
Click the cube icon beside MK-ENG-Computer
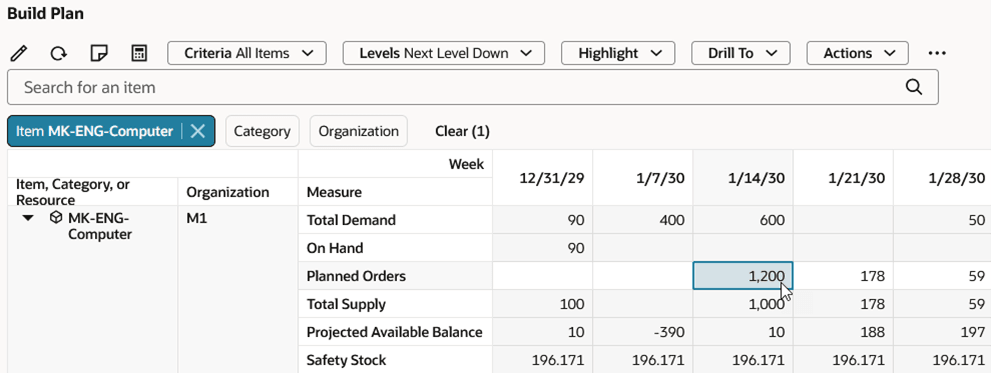point(56,219)
